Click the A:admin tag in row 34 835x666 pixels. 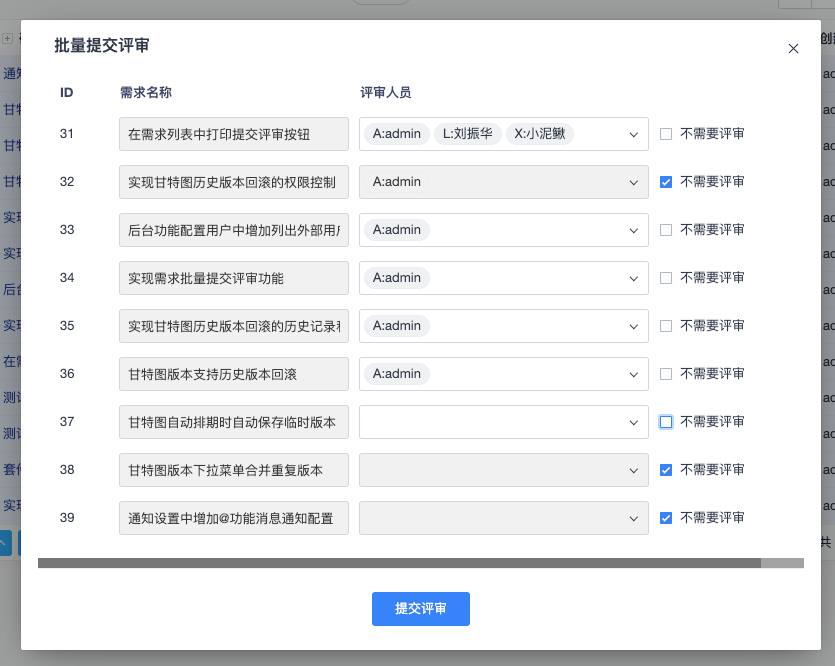tap(397, 278)
